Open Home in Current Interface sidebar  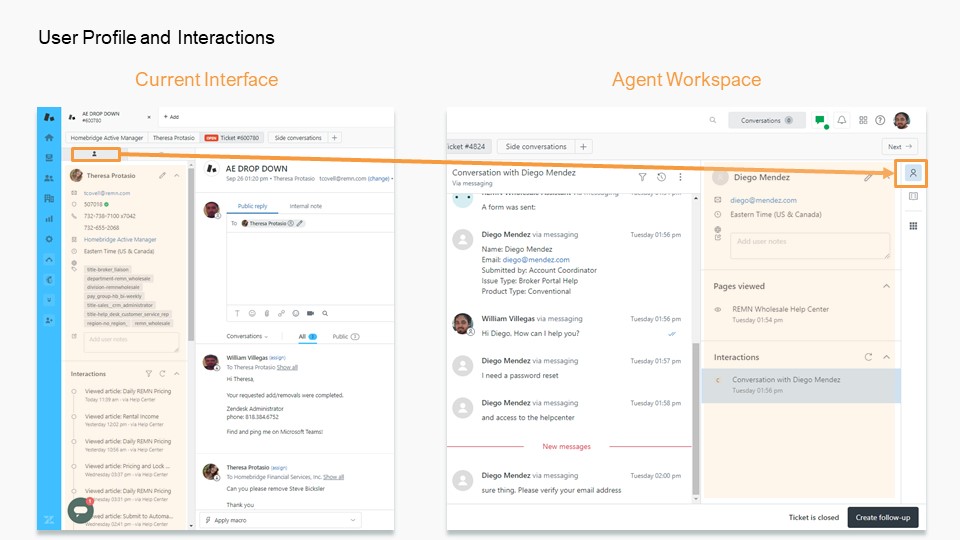click(49, 138)
